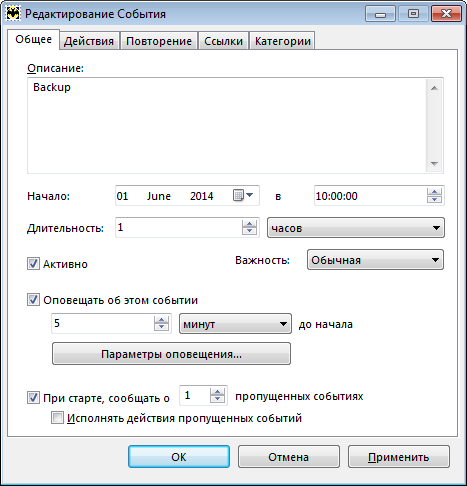Open the часов duration unit dropdown

pyautogui.click(x=356, y=228)
